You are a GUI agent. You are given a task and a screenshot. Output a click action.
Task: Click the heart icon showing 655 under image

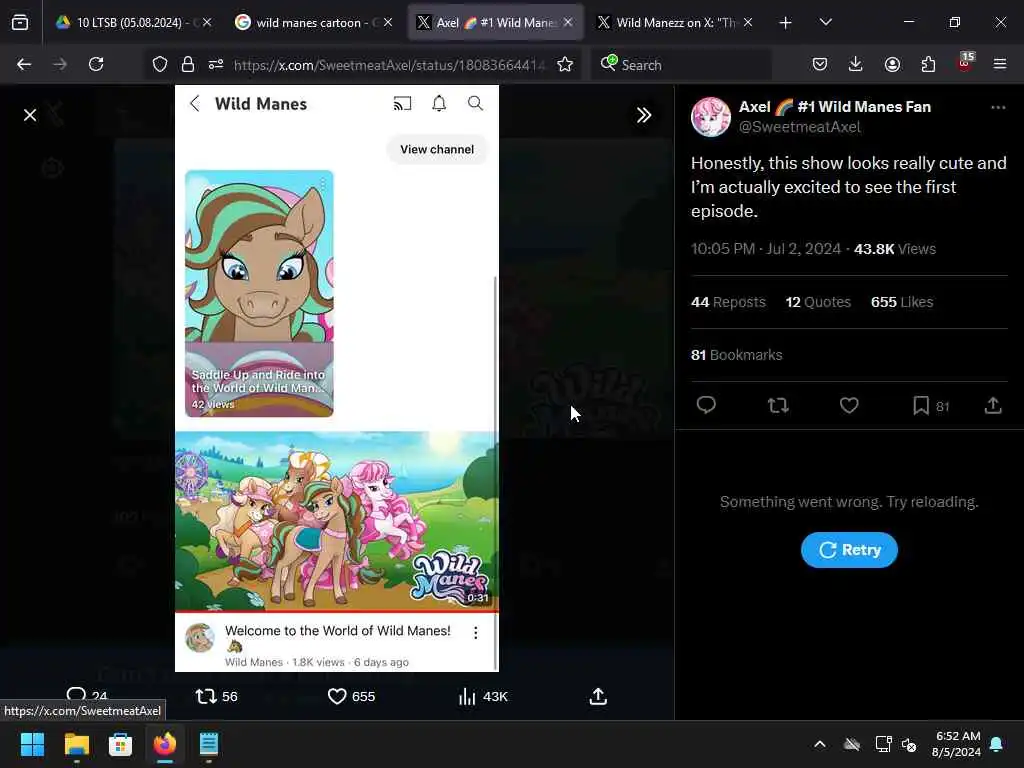tap(337, 696)
